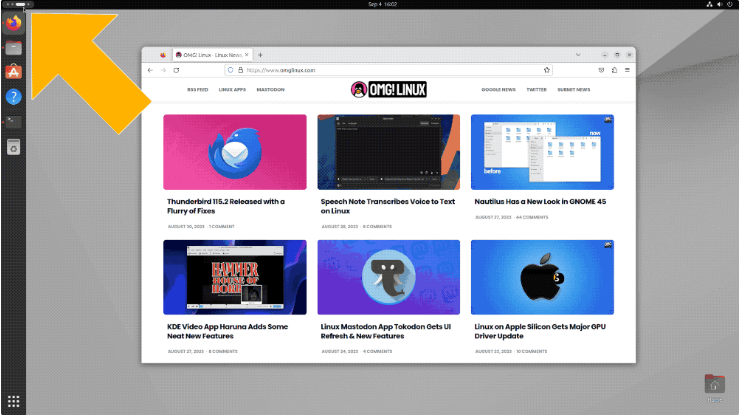Open the Files app in the dock

tap(14, 48)
